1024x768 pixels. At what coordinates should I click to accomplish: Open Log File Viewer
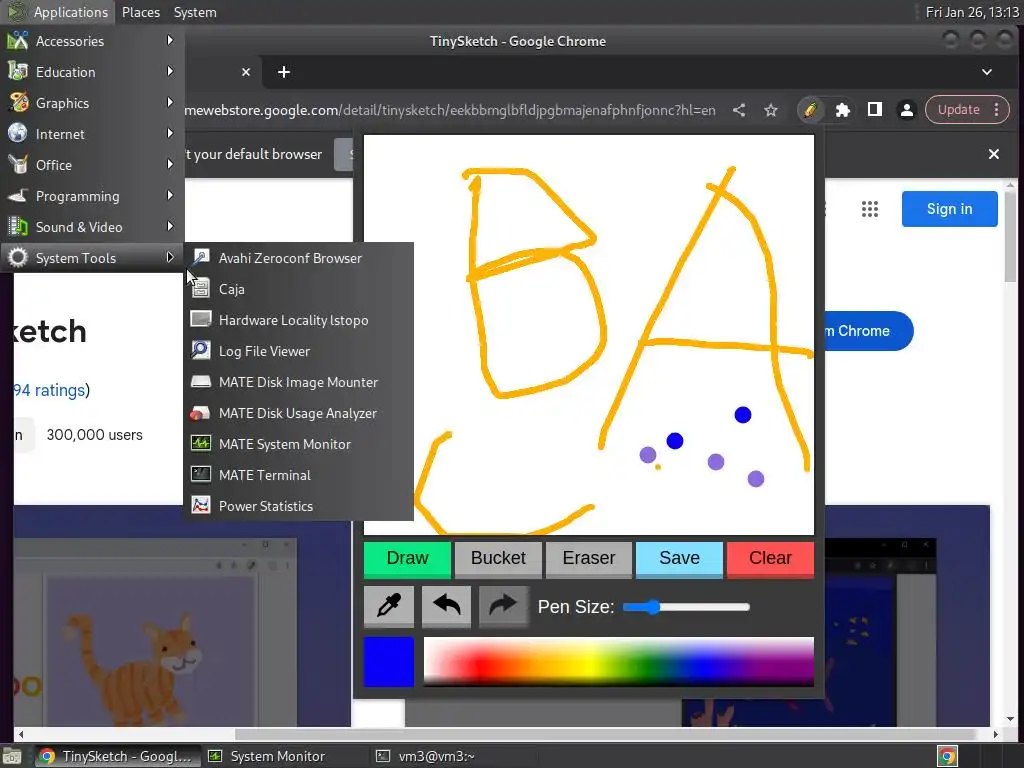point(299,351)
